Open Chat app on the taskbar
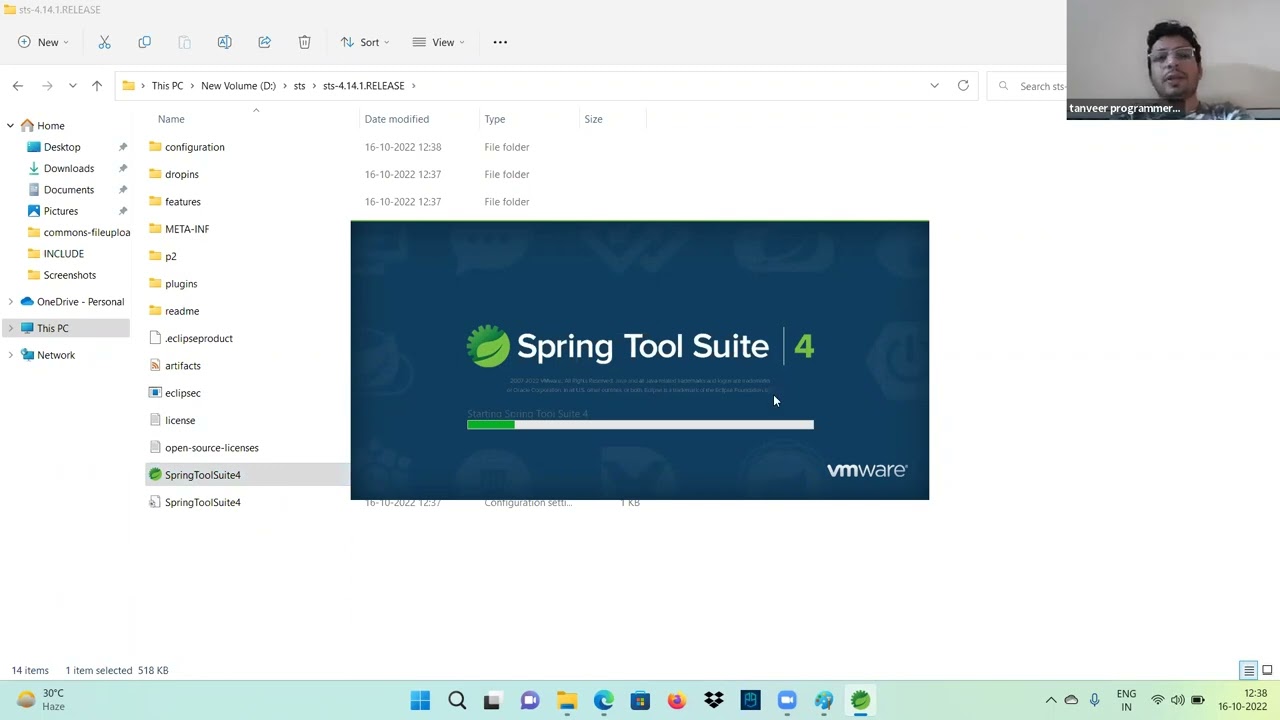 point(529,700)
